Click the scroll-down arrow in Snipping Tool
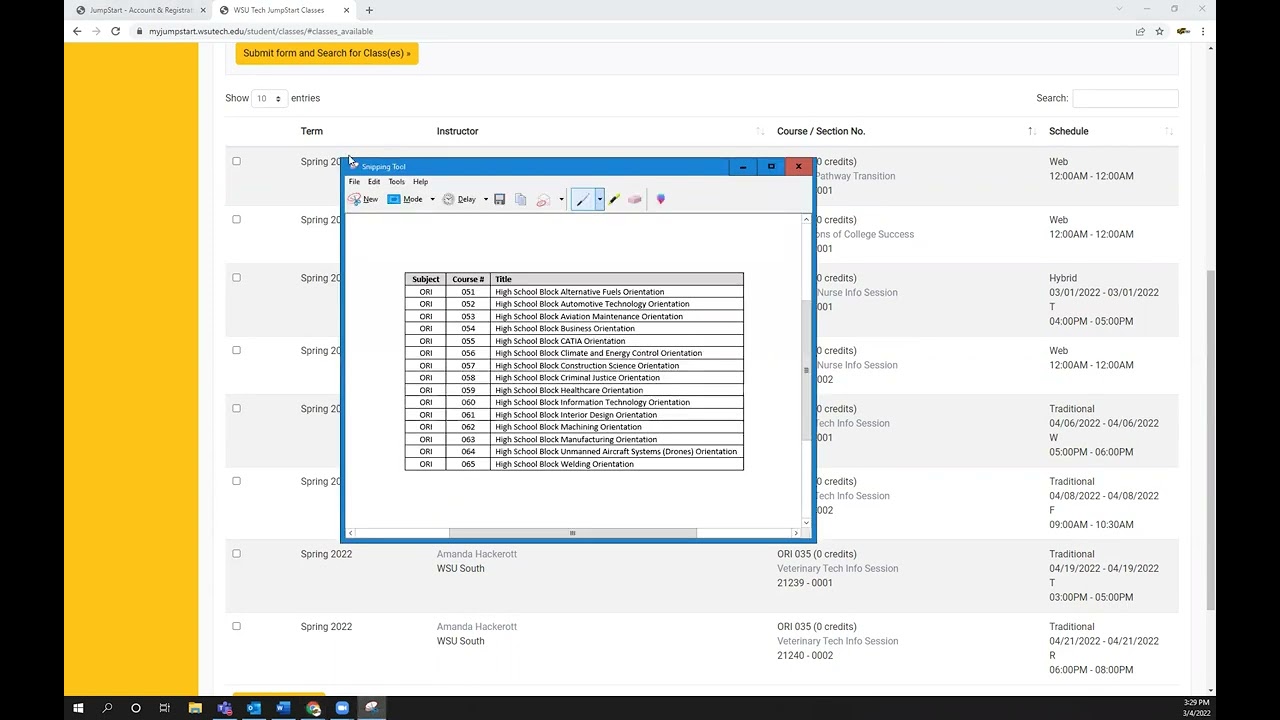This screenshot has width=1280, height=720. 806,523
